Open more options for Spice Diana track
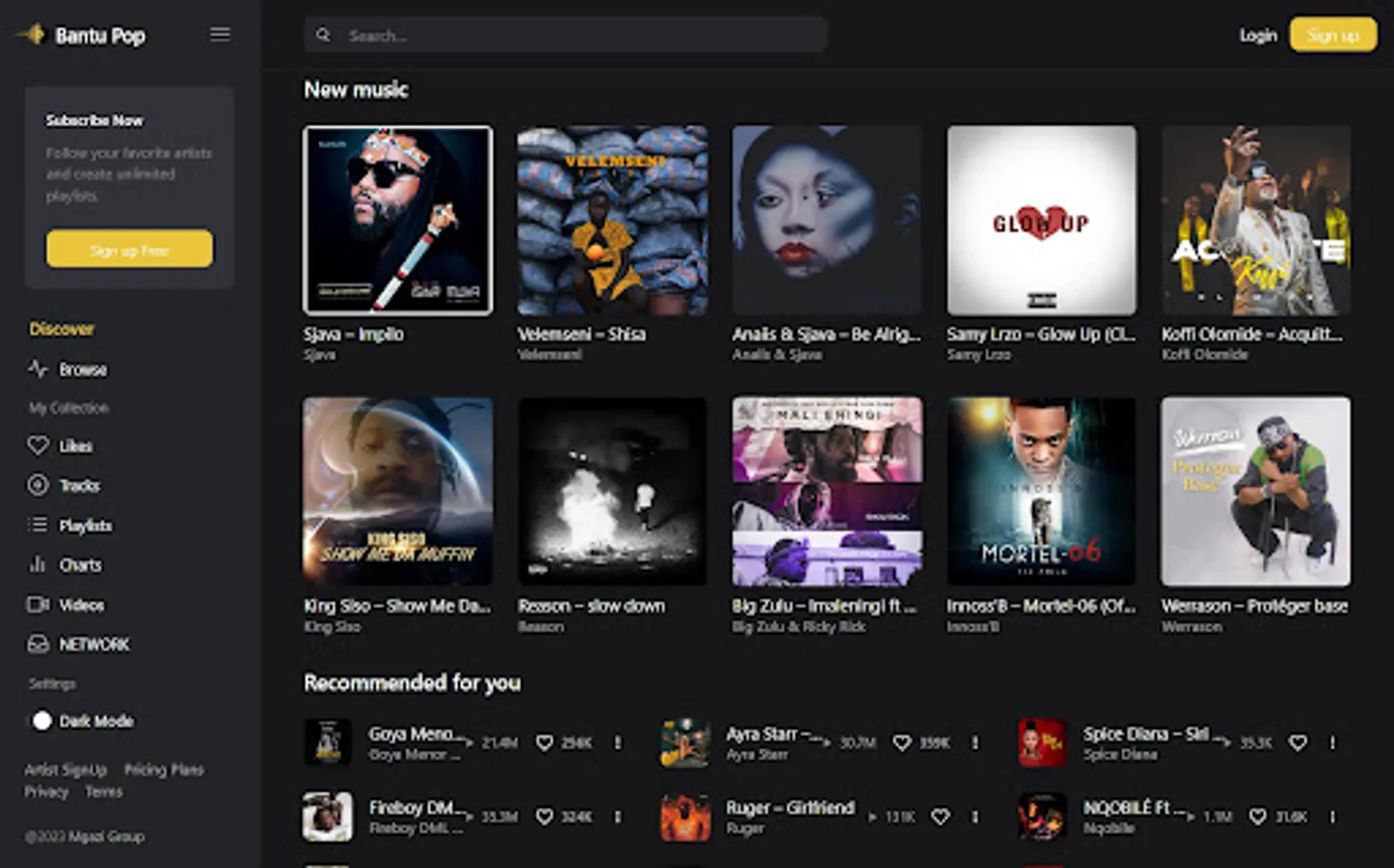This screenshot has width=1394, height=868. pos(1332,743)
